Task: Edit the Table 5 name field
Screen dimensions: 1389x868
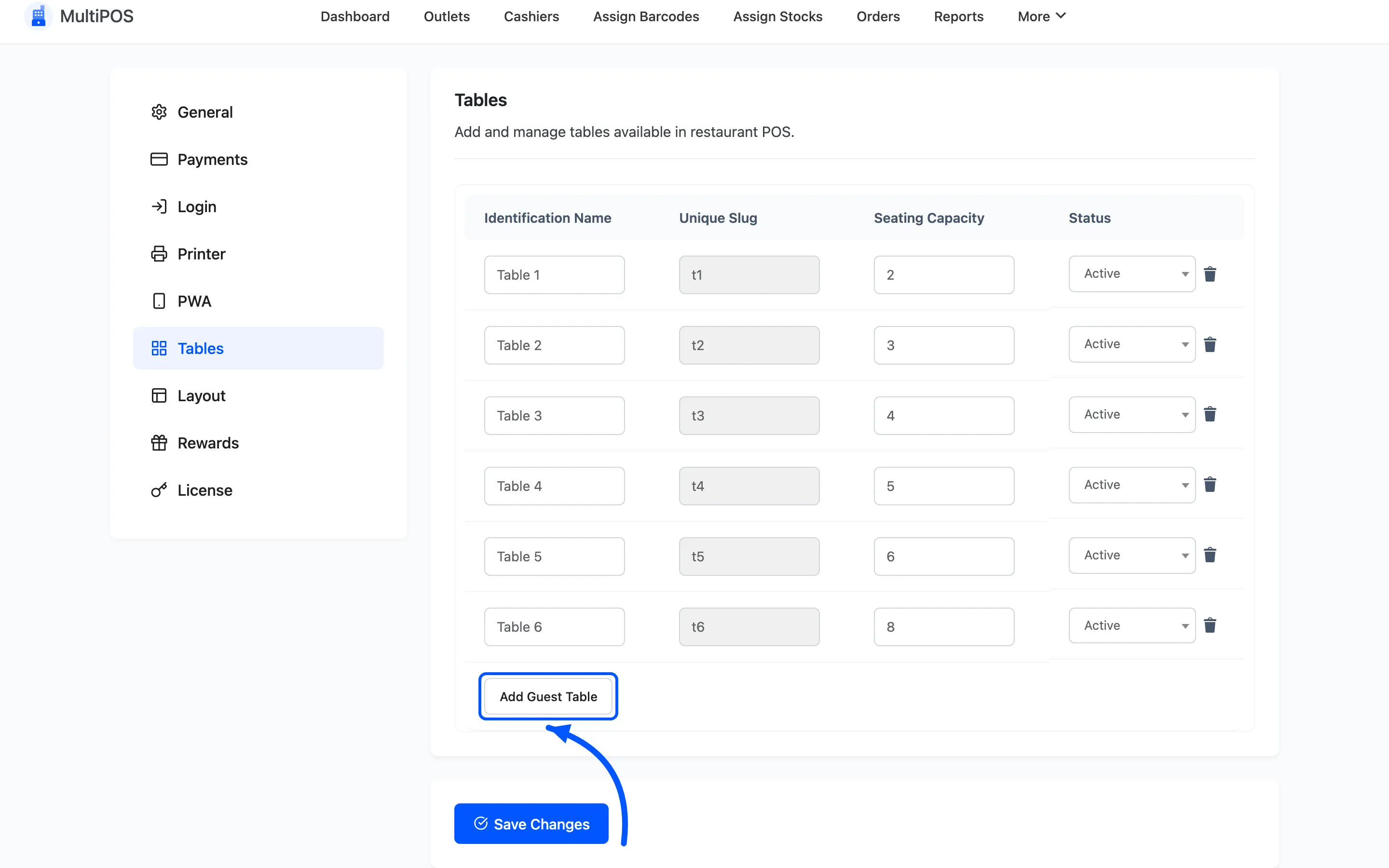Action: [x=554, y=556]
